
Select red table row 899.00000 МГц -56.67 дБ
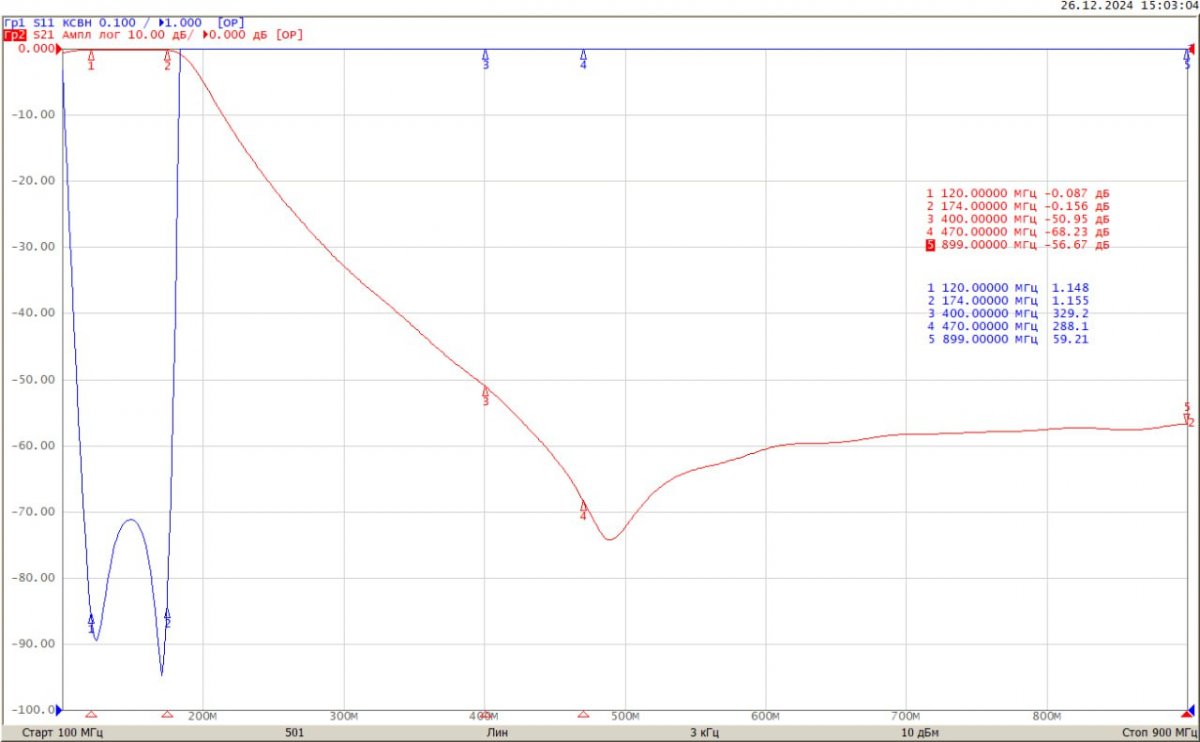(1018, 245)
